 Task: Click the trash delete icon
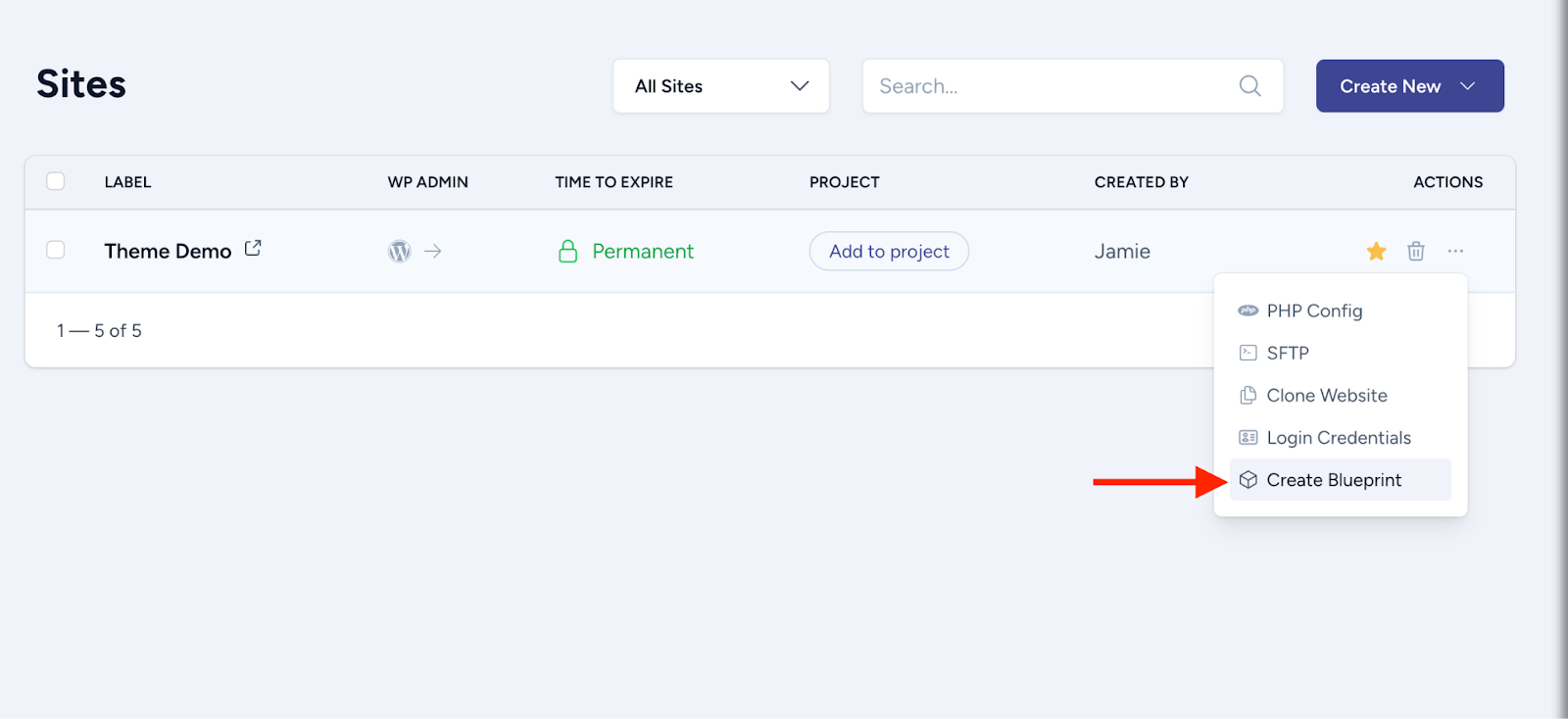(x=1416, y=252)
